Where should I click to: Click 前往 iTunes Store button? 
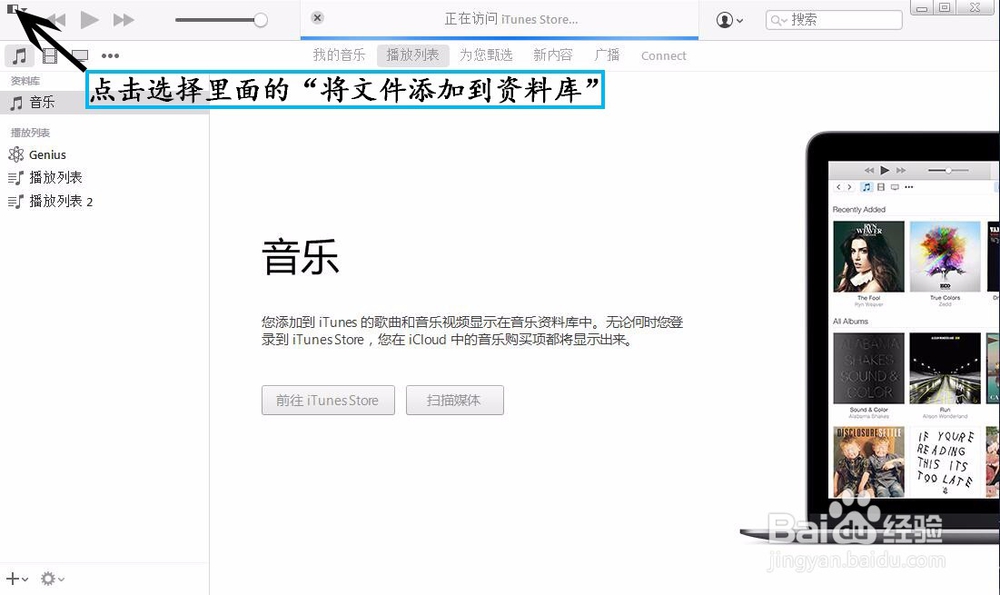pyautogui.click(x=328, y=400)
